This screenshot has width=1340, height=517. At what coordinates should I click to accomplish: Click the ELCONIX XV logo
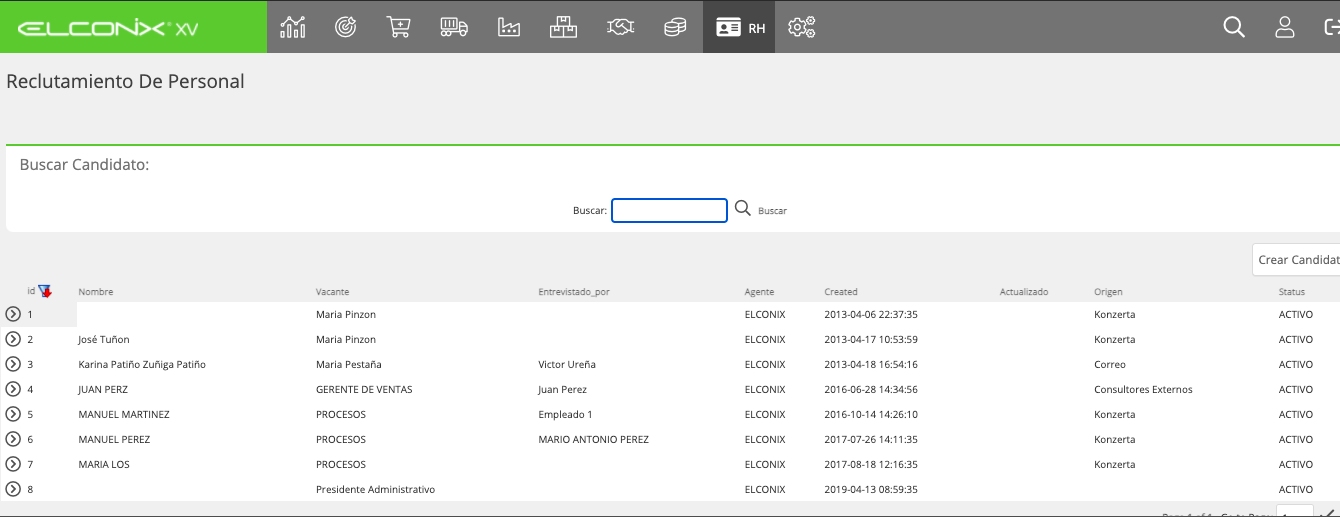108,28
